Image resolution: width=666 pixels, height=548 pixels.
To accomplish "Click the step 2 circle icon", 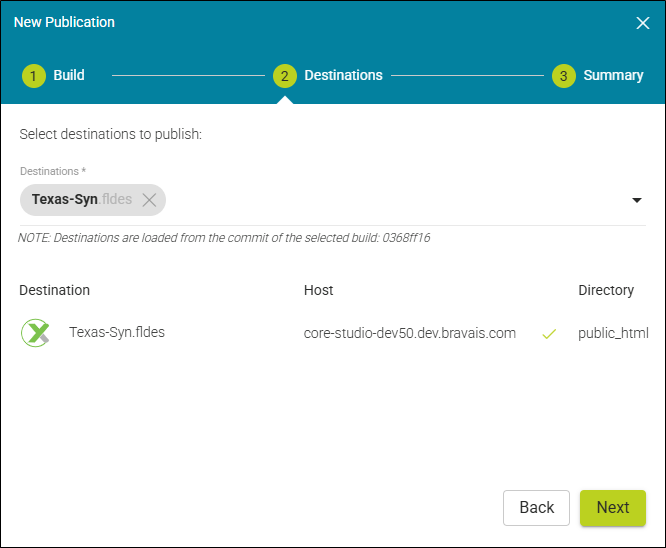I will [285, 76].
